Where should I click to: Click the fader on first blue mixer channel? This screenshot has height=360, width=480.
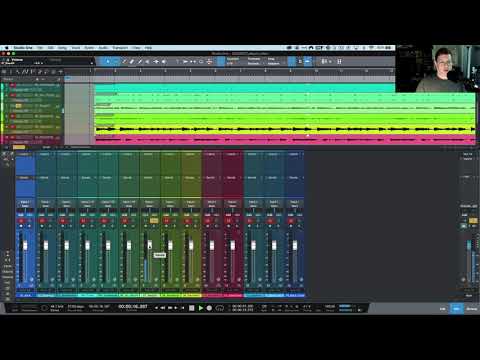click(25, 246)
